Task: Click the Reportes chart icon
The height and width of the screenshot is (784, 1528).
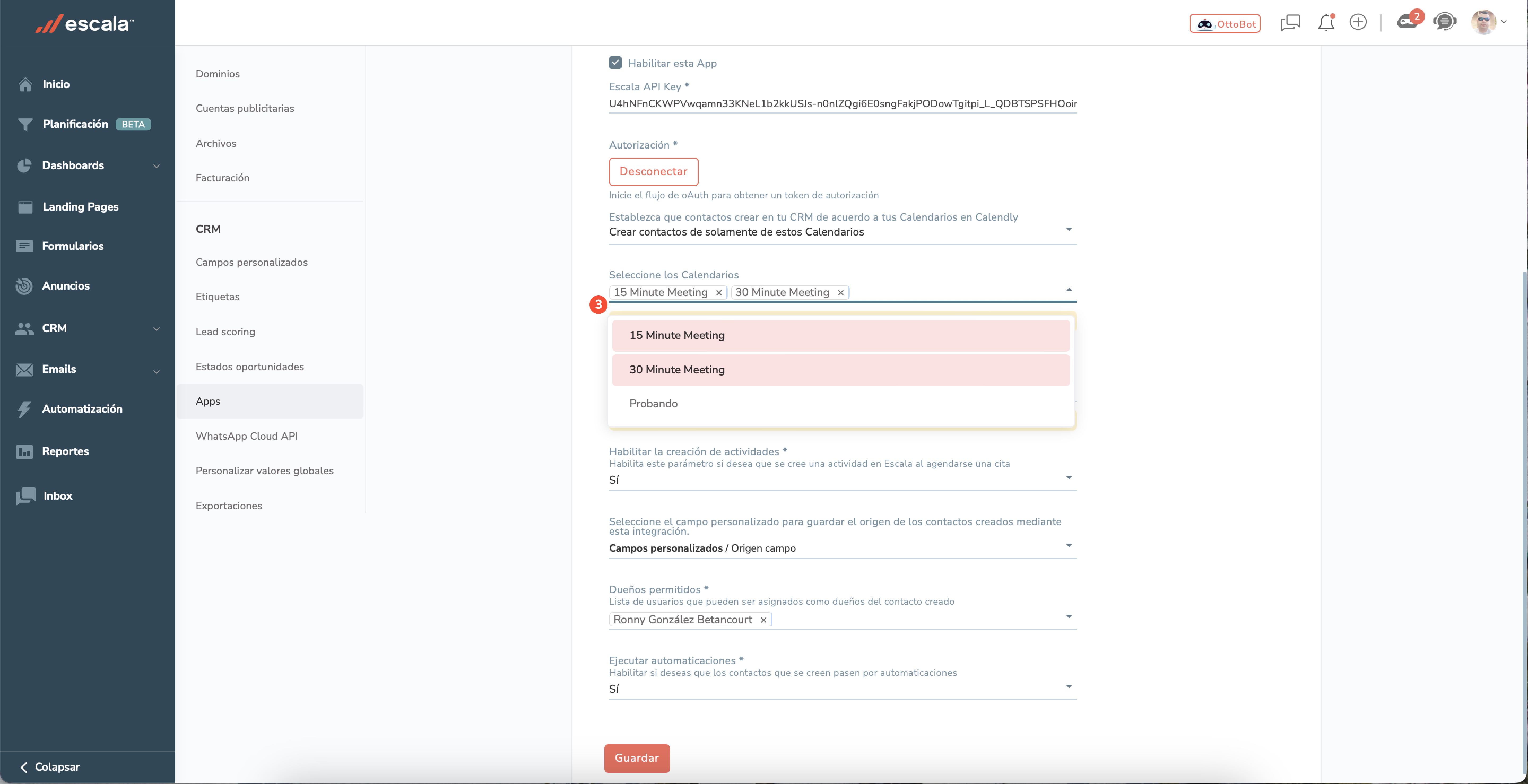Action: tap(24, 451)
